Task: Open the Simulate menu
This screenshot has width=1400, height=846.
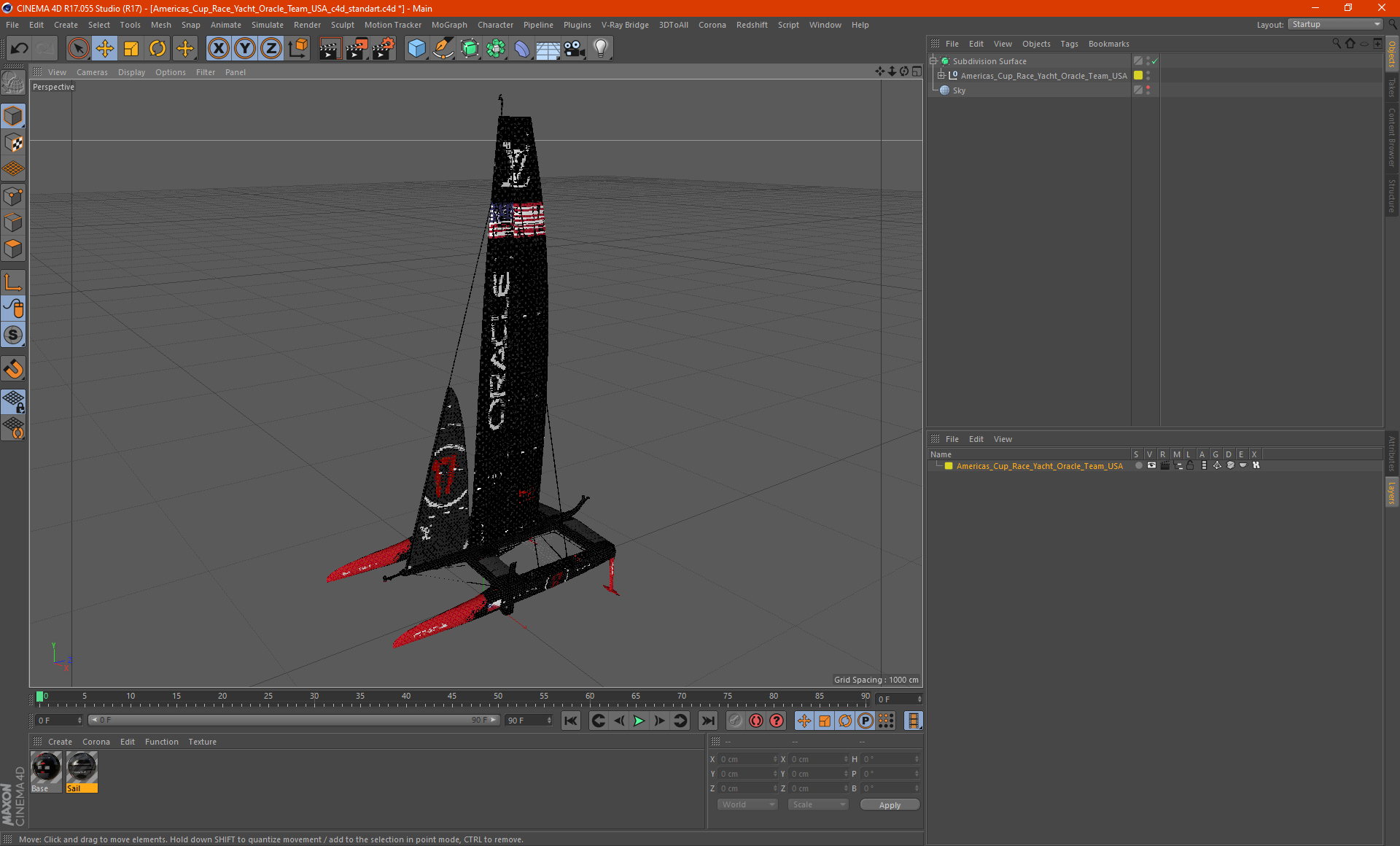Action: (268, 25)
